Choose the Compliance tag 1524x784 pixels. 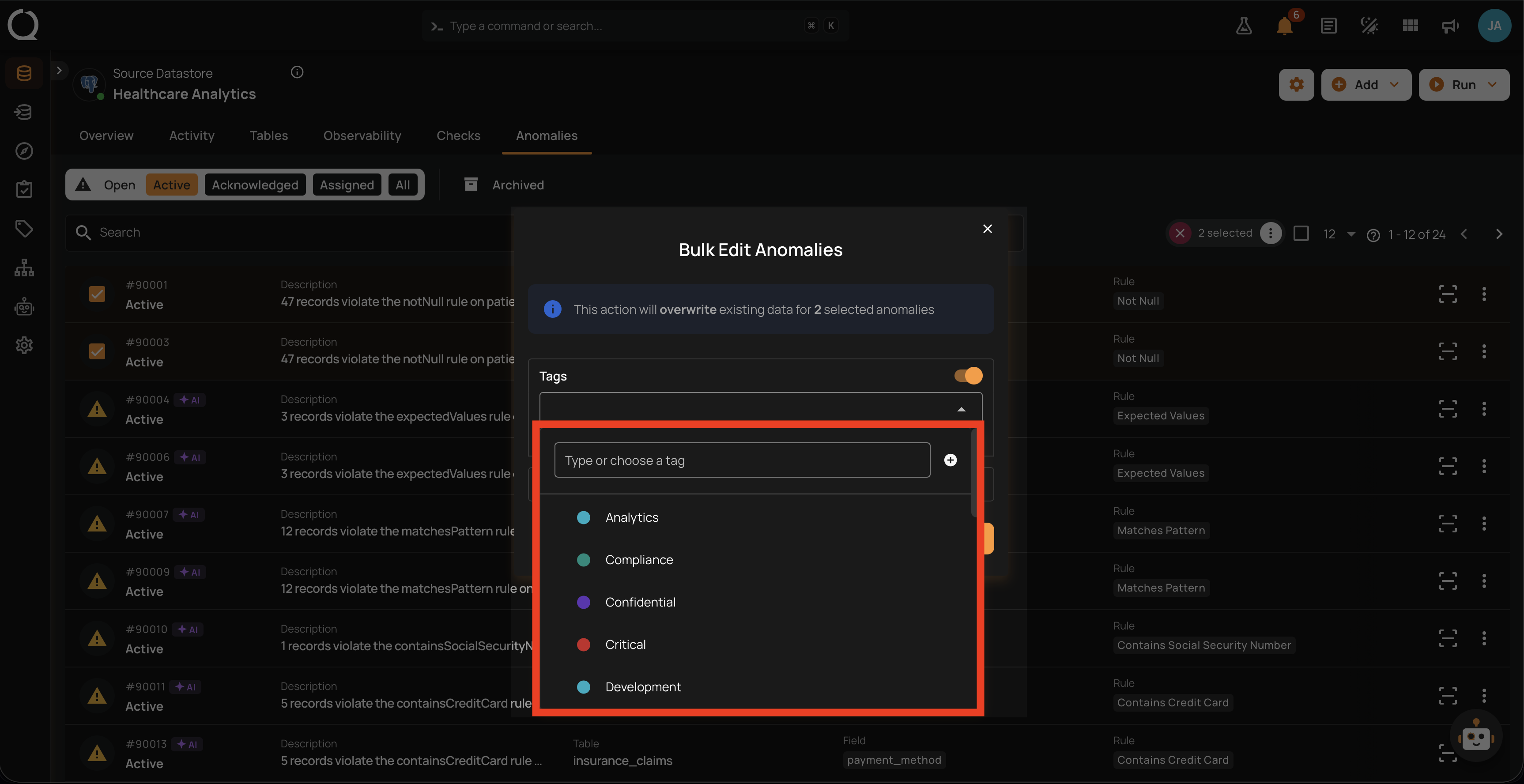click(x=755, y=560)
